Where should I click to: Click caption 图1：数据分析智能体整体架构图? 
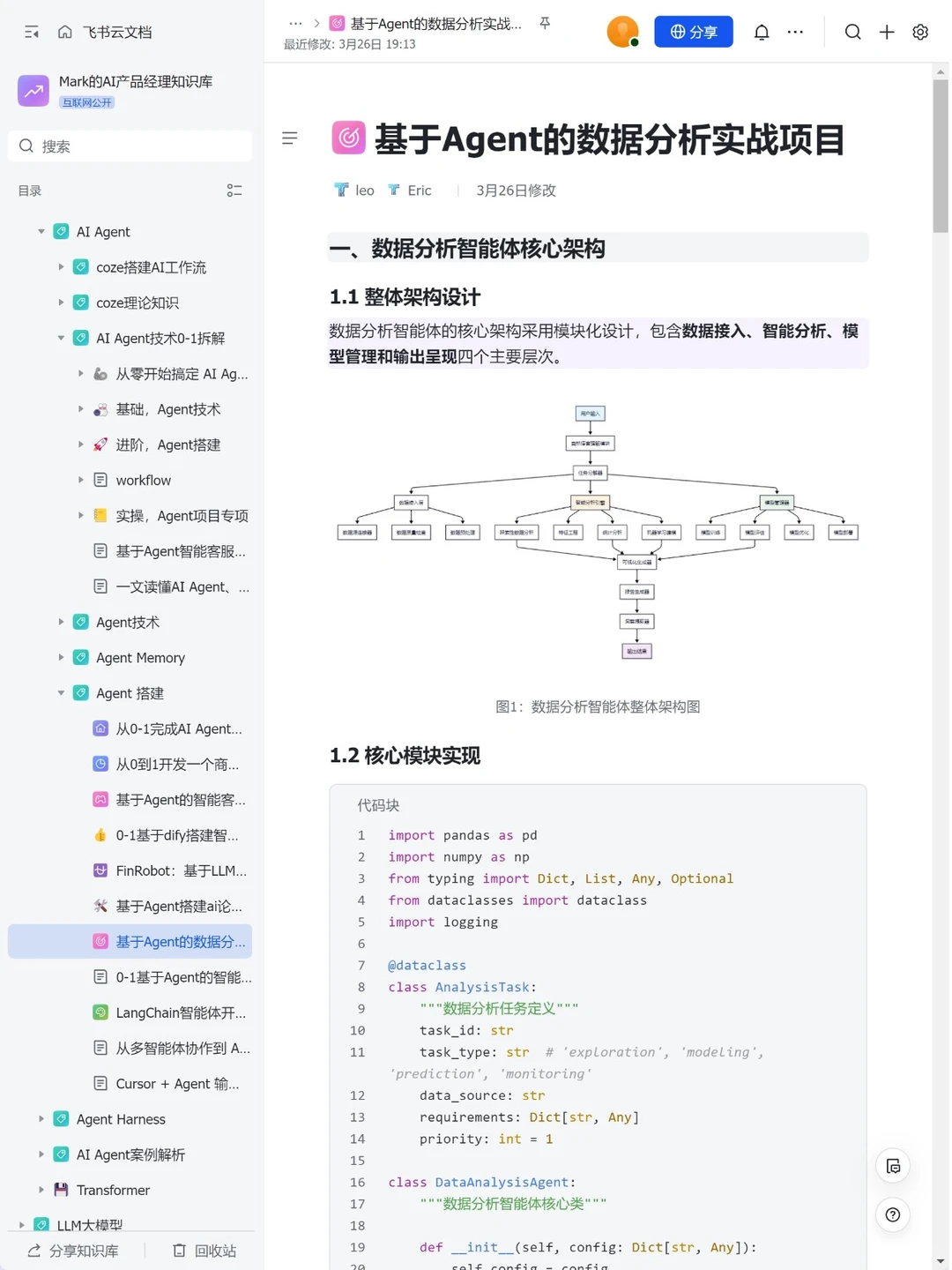pos(598,706)
